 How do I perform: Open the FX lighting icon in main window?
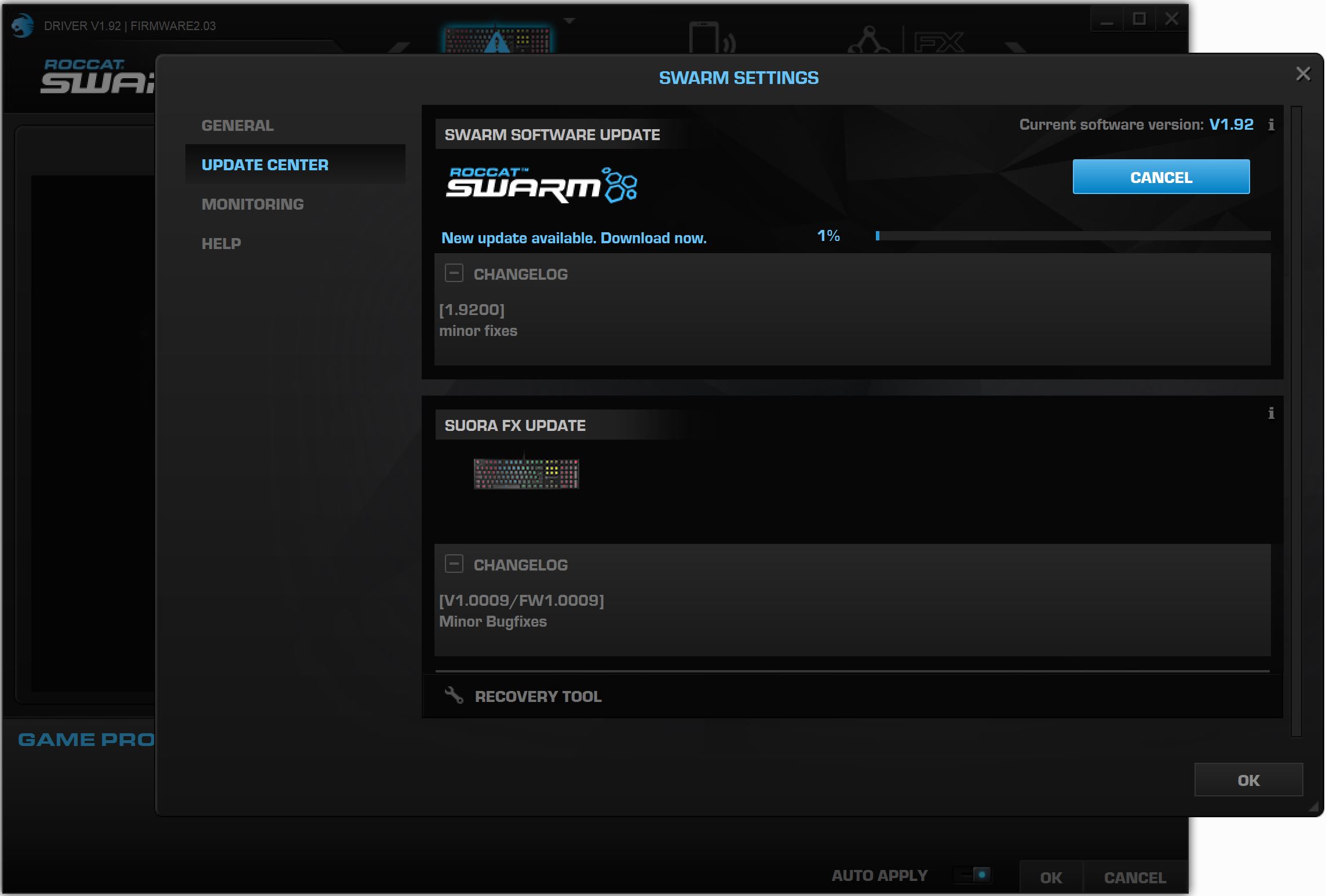[939, 42]
